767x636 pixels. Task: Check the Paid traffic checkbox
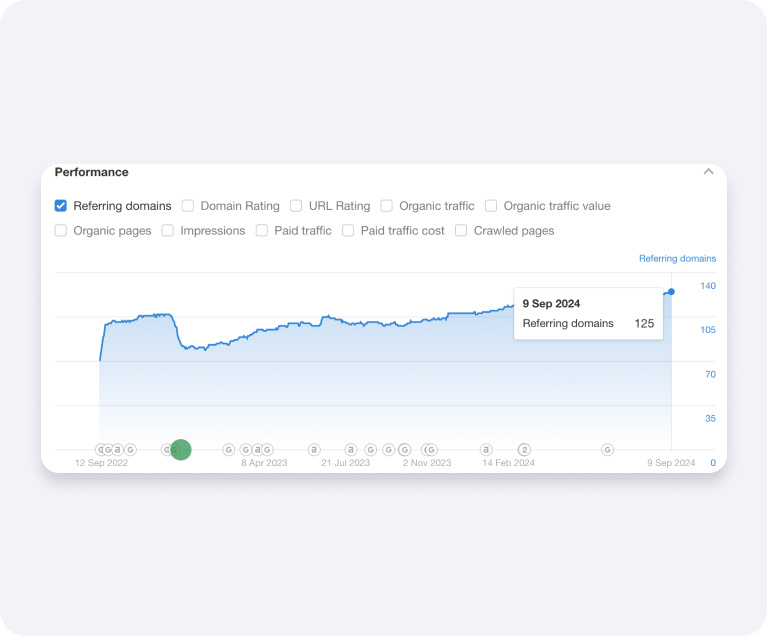click(262, 230)
